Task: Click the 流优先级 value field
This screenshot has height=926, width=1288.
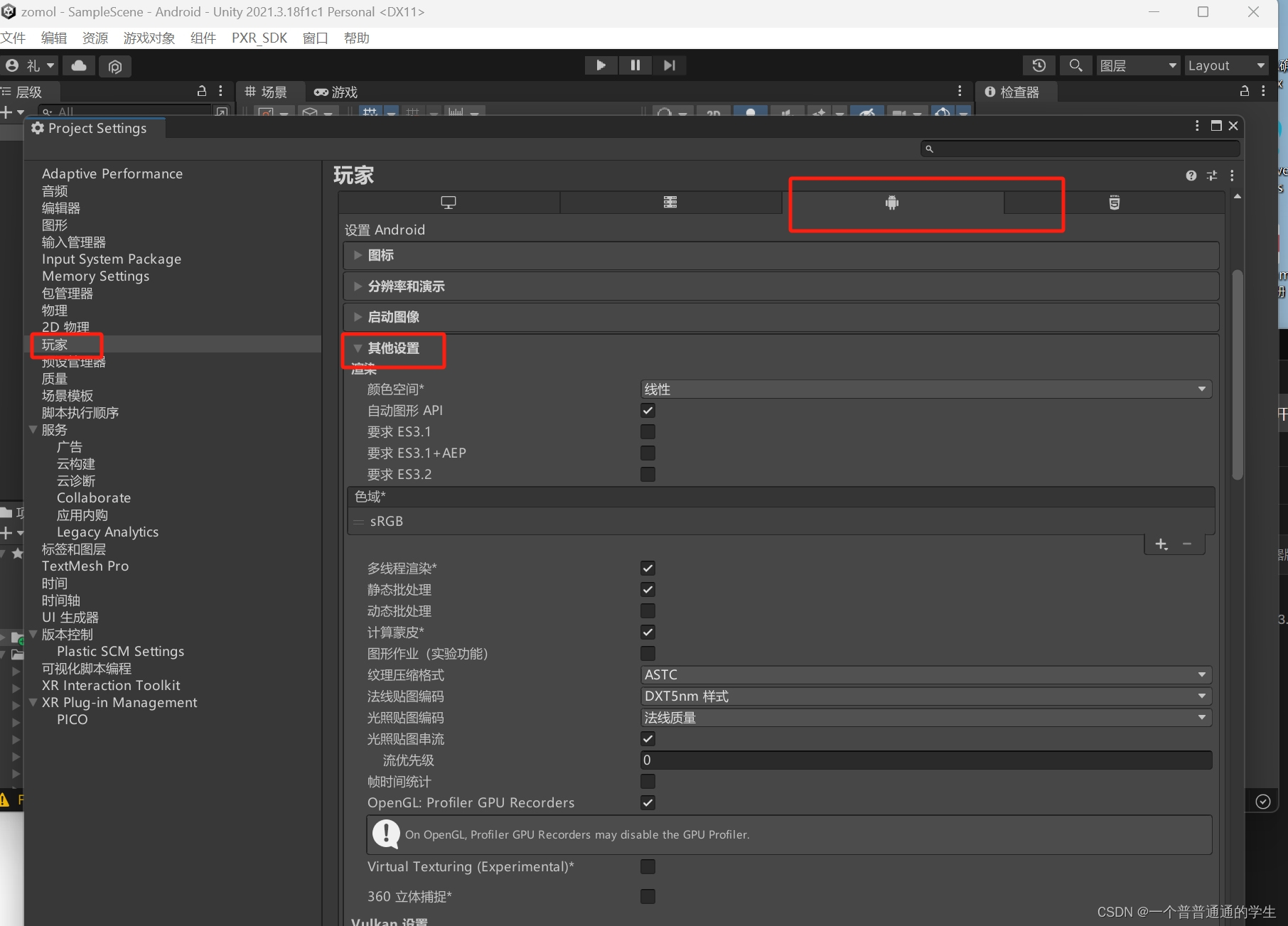Action: coord(926,760)
